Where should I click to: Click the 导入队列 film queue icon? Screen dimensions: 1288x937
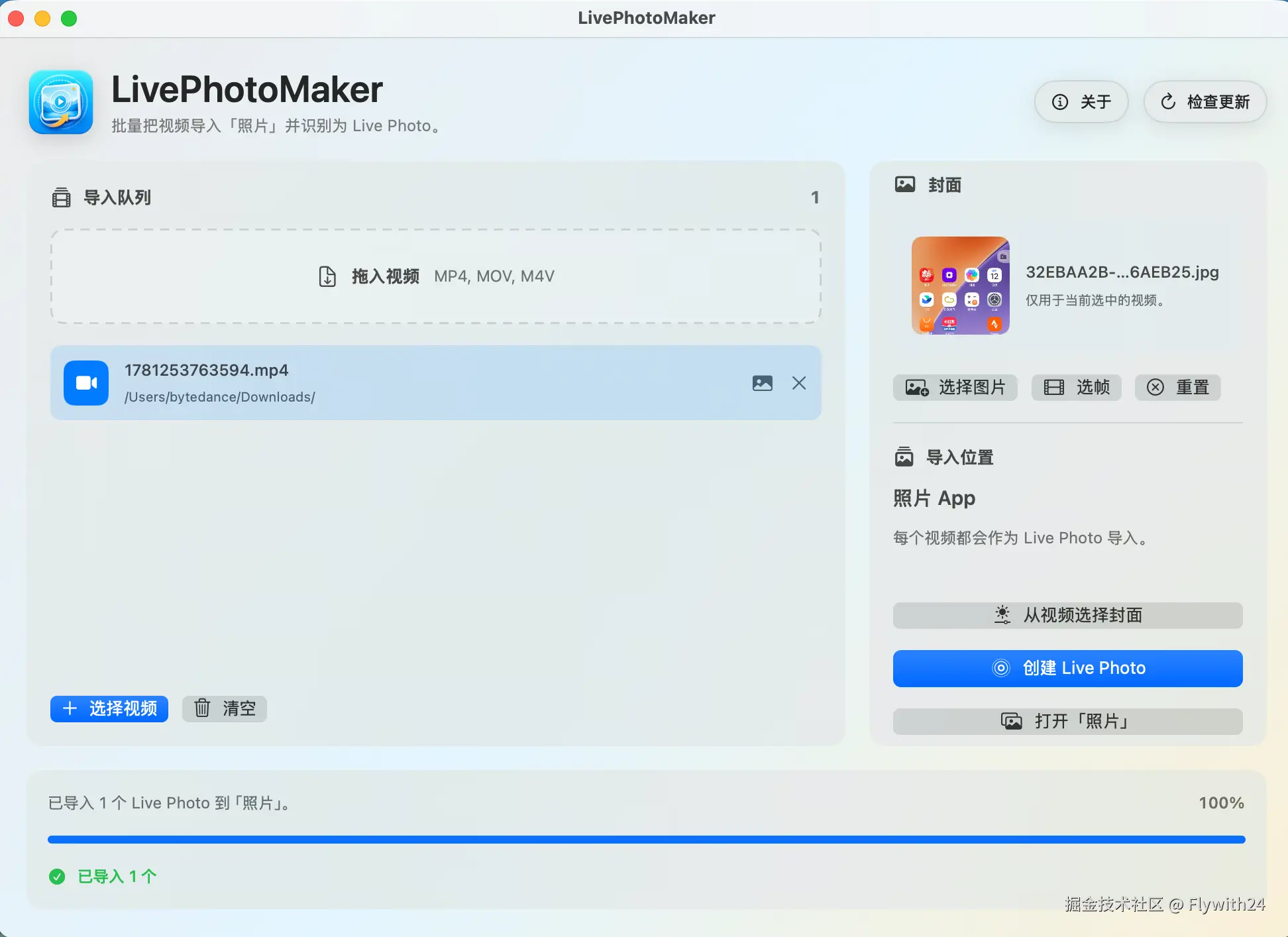61,197
